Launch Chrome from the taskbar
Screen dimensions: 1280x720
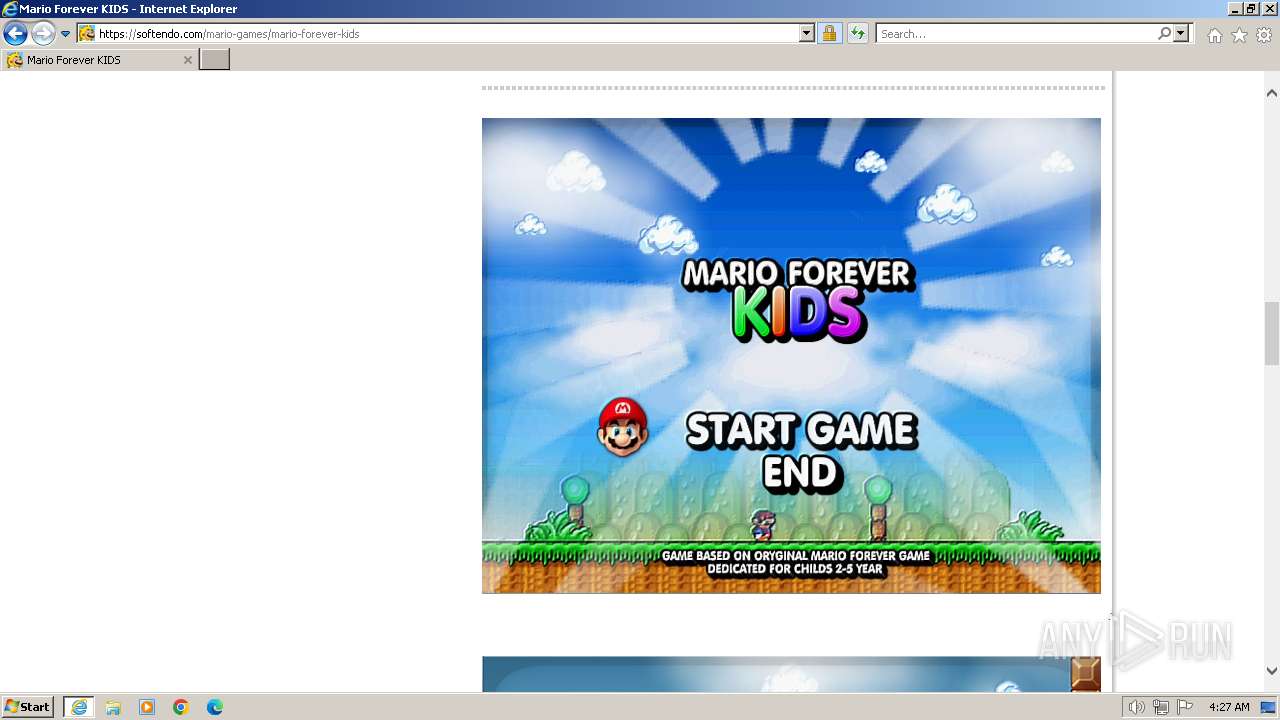[x=181, y=707]
